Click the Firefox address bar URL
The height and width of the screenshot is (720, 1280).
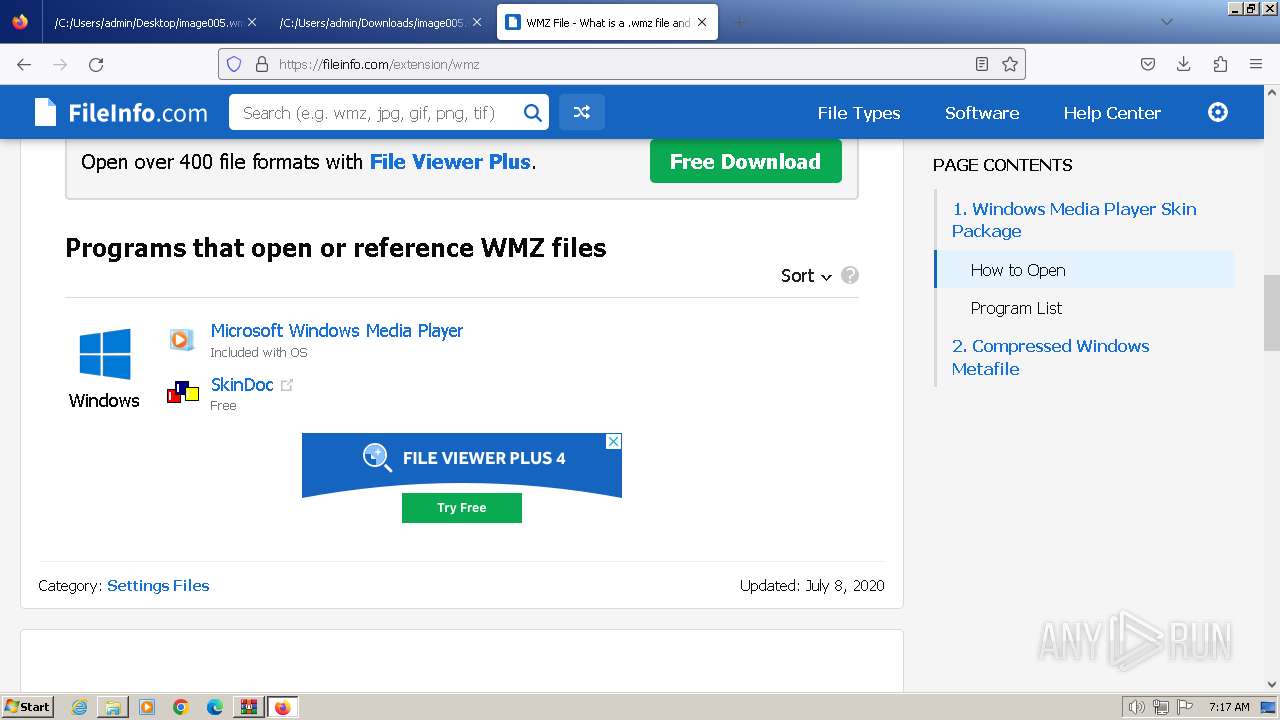[x=379, y=64]
